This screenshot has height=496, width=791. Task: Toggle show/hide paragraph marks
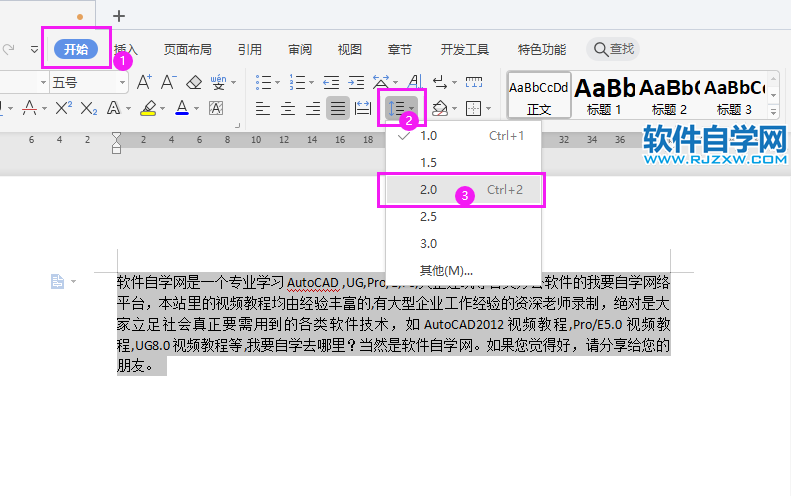pos(440,82)
